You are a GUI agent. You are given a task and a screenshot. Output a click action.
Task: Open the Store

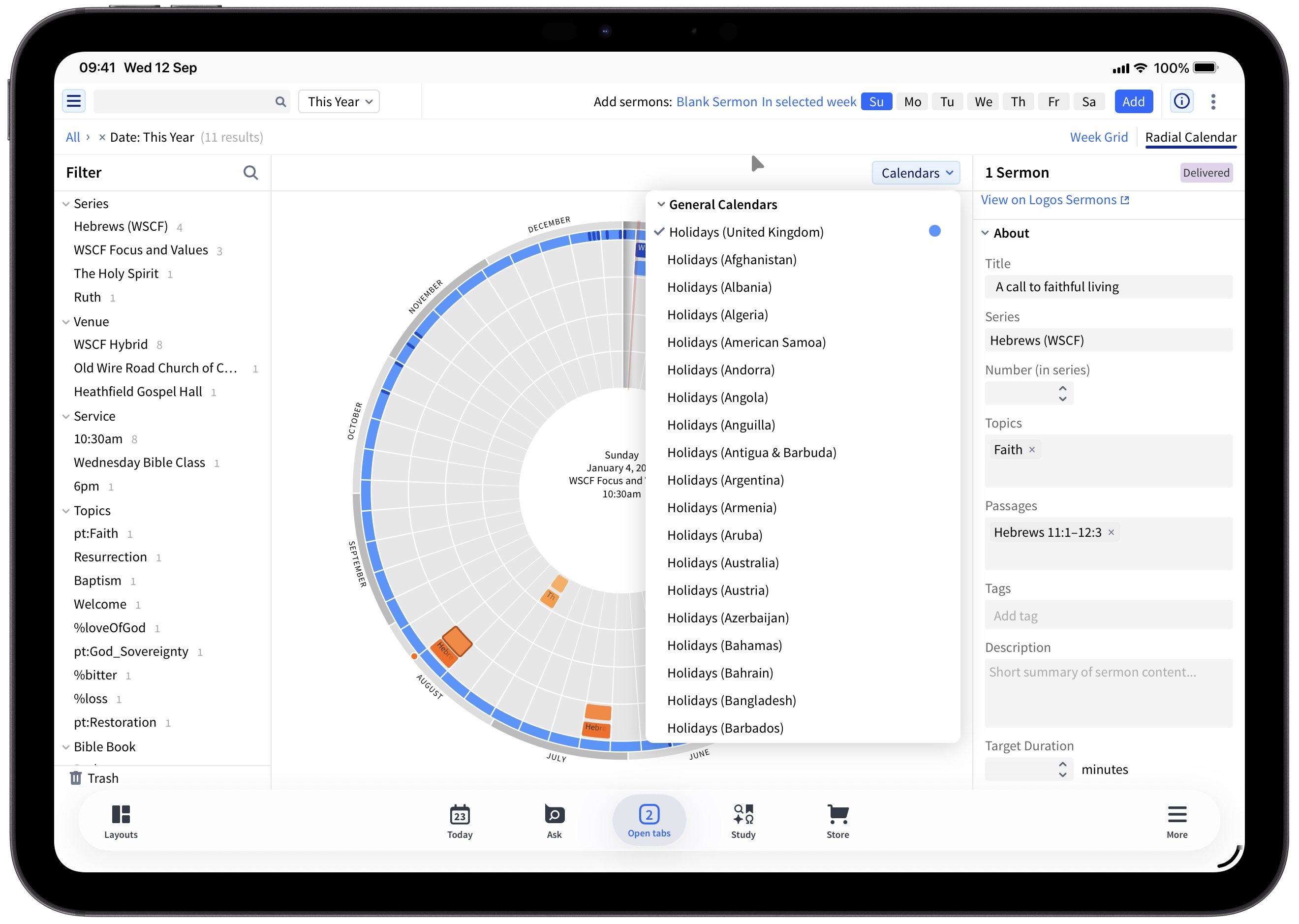point(837,822)
